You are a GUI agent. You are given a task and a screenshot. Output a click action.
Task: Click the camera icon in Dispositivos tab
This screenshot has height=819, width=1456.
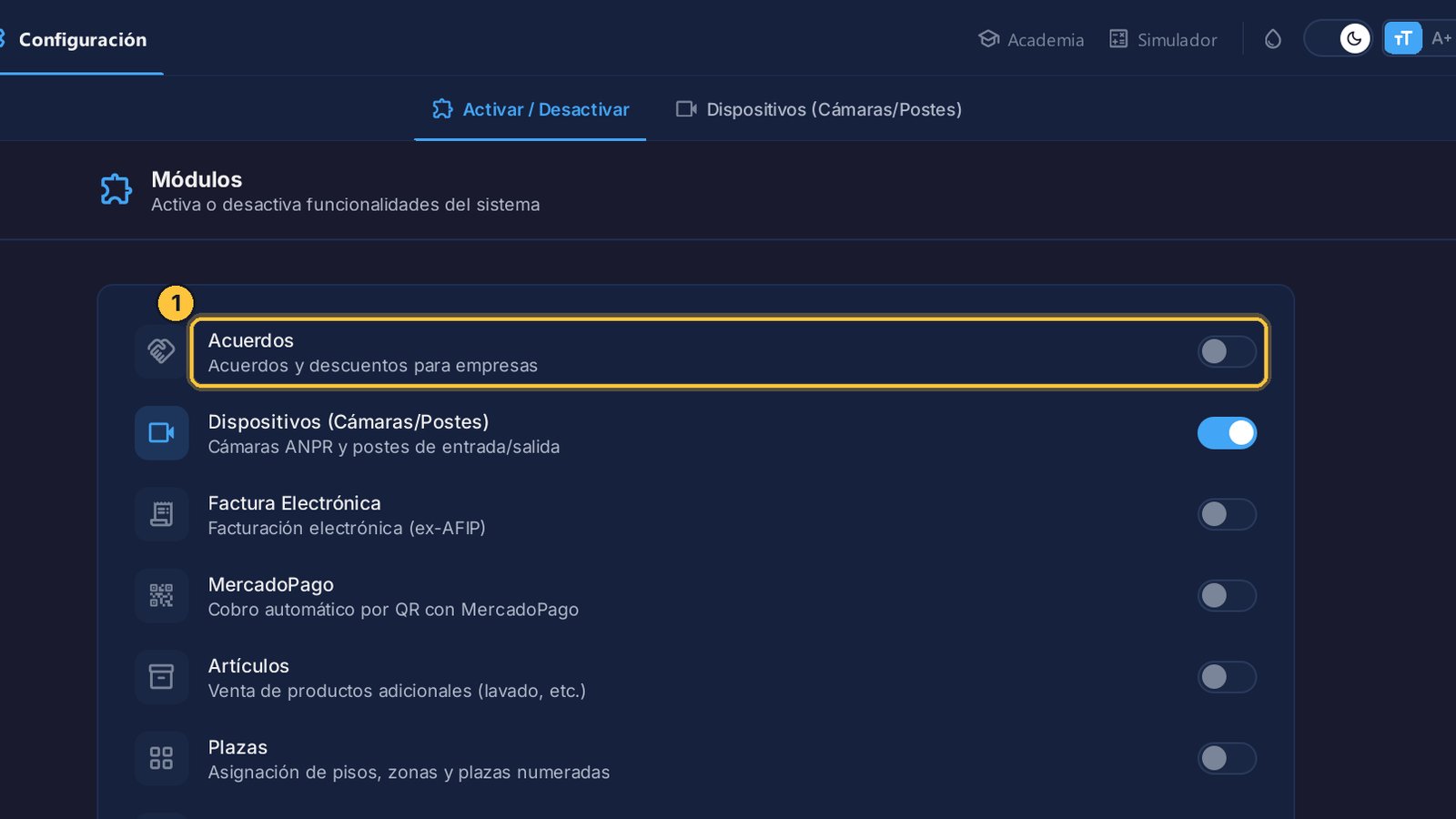point(686,109)
